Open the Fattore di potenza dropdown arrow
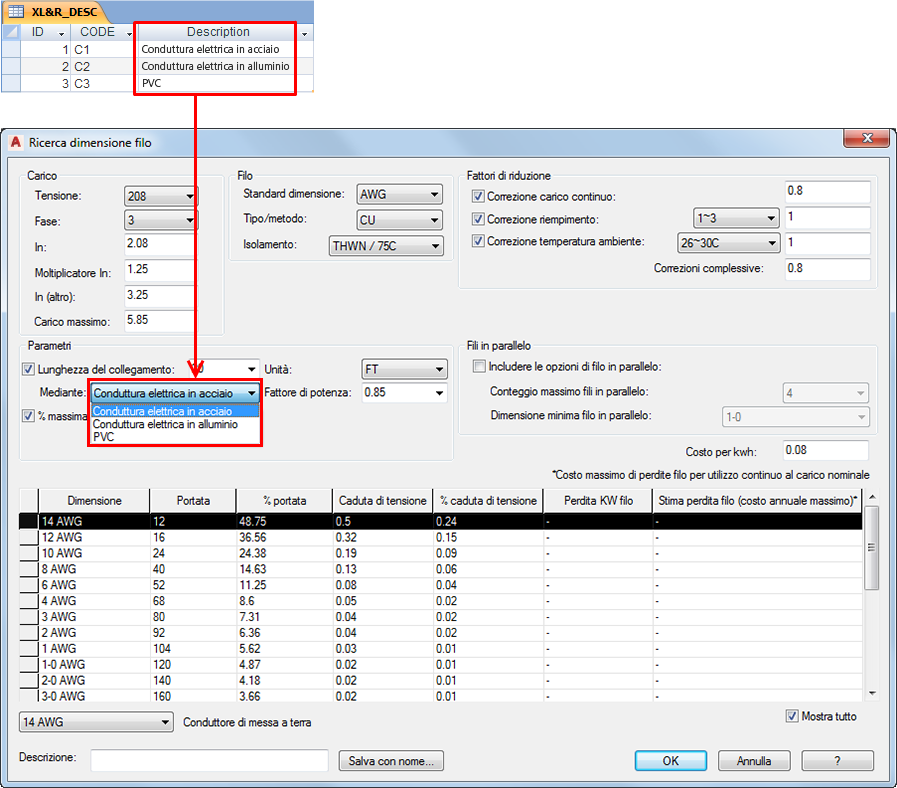The width and height of the screenshot is (897, 788). (x=439, y=393)
